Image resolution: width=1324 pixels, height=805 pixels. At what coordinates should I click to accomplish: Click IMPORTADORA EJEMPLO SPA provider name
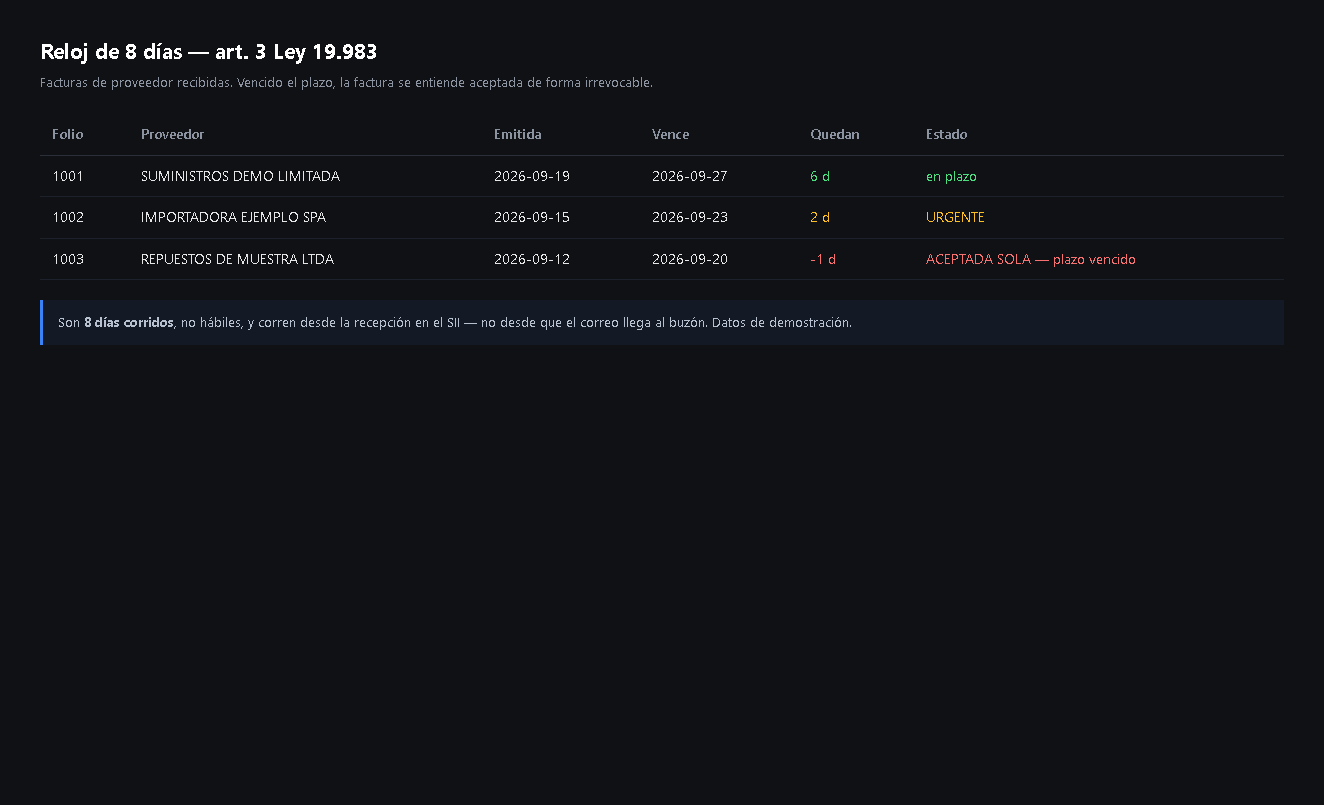coord(233,217)
